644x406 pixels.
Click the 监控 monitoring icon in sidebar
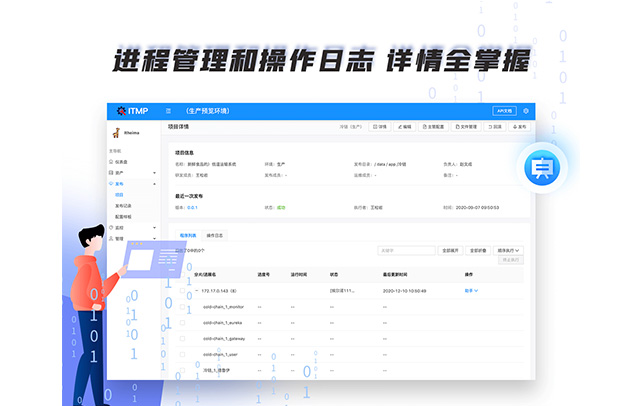111,228
